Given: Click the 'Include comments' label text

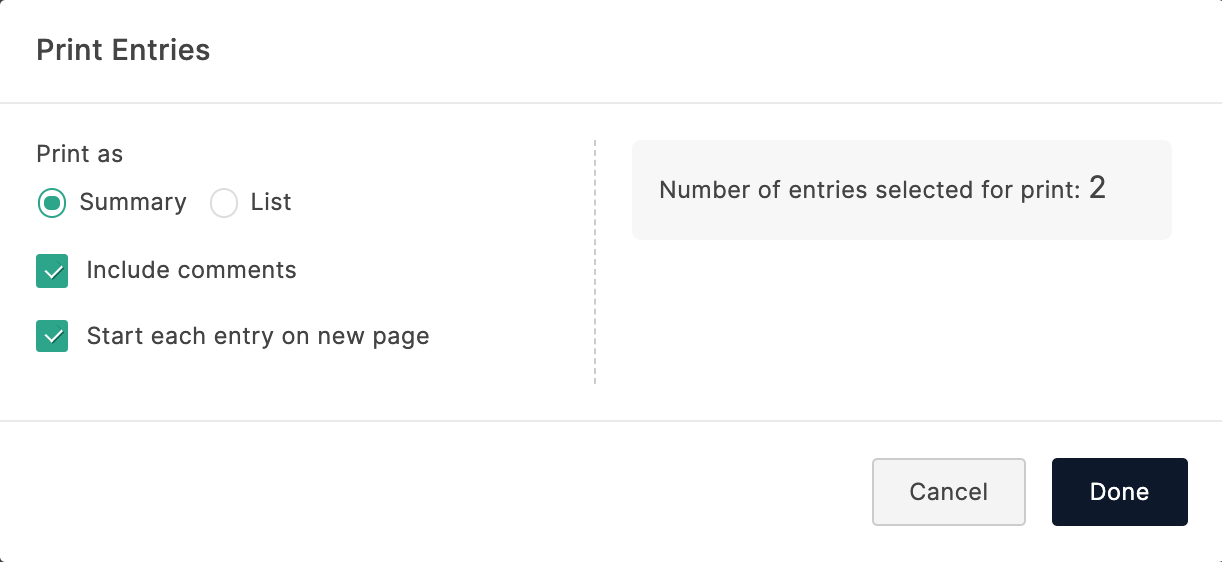Looking at the screenshot, I should pyautogui.click(x=191, y=270).
